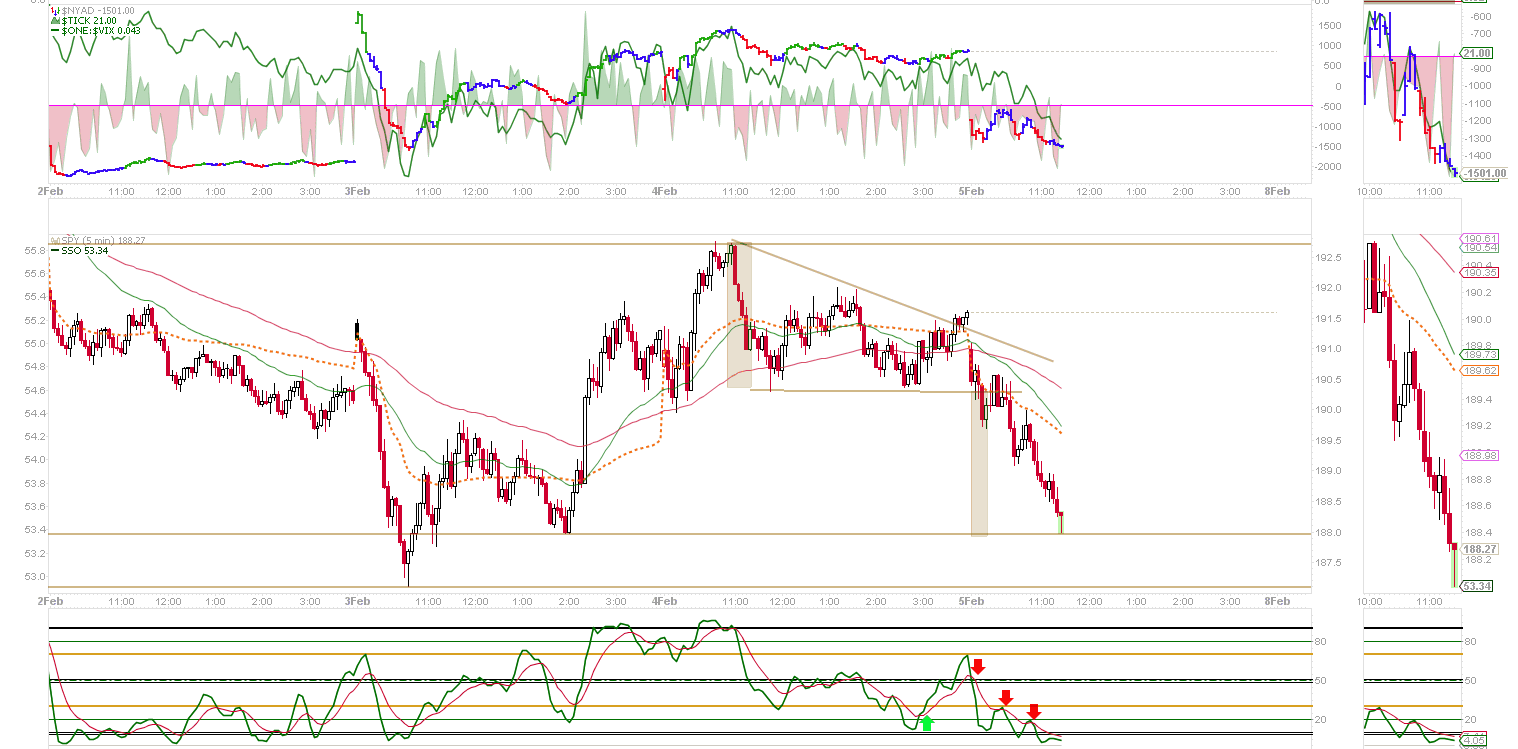Click -2000 on the breadth chart axis

pyautogui.click(x=1328, y=166)
